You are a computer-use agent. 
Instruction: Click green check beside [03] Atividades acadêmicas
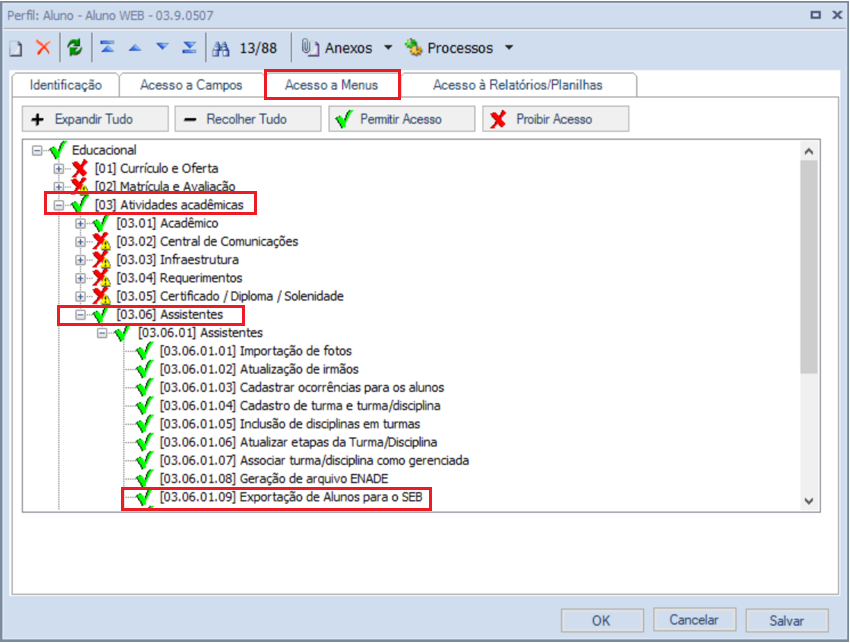80,204
